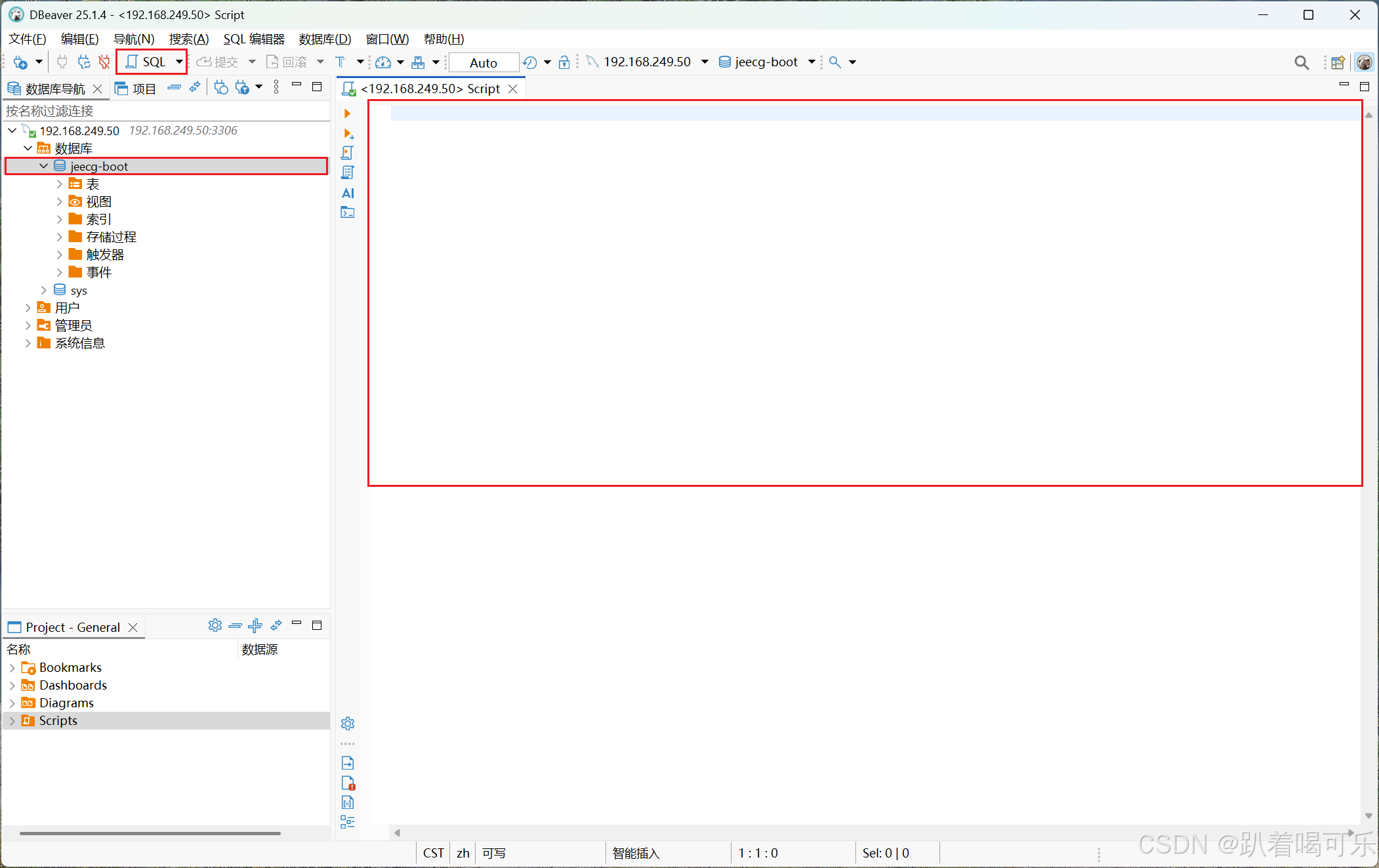Open the editor settings gear icon
This screenshot has height=868, width=1379.
click(348, 723)
